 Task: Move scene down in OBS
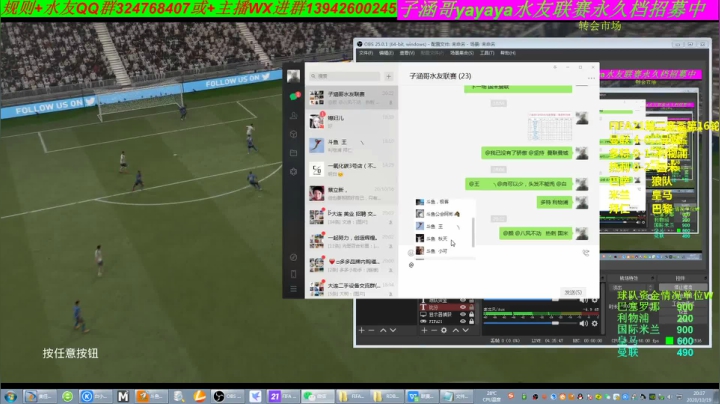(x=393, y=330)
